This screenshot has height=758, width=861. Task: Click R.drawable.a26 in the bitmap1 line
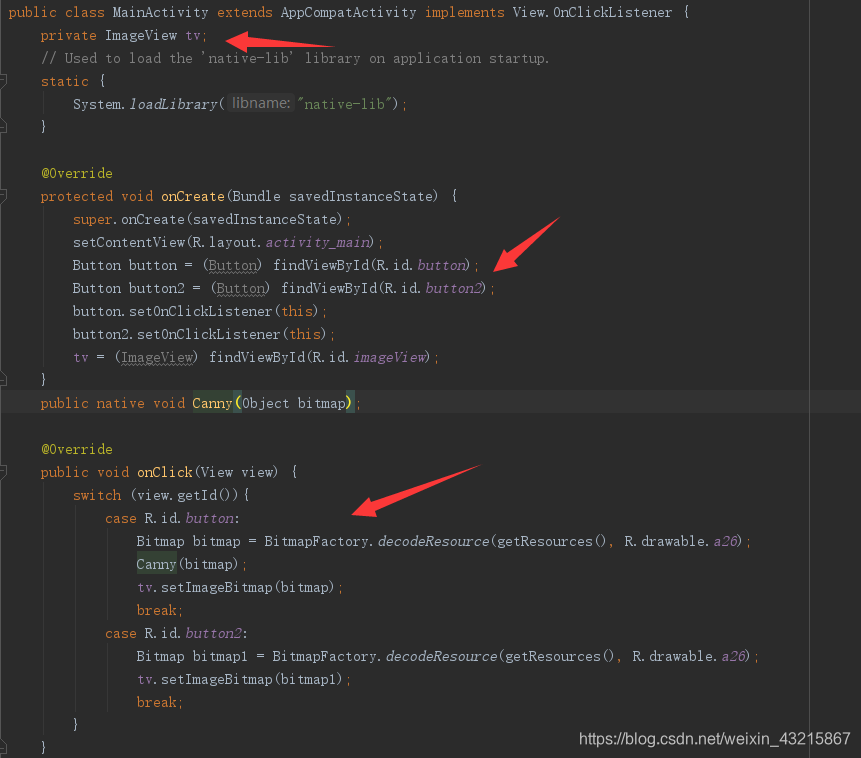pyautogui.click(x=689, y=656)
